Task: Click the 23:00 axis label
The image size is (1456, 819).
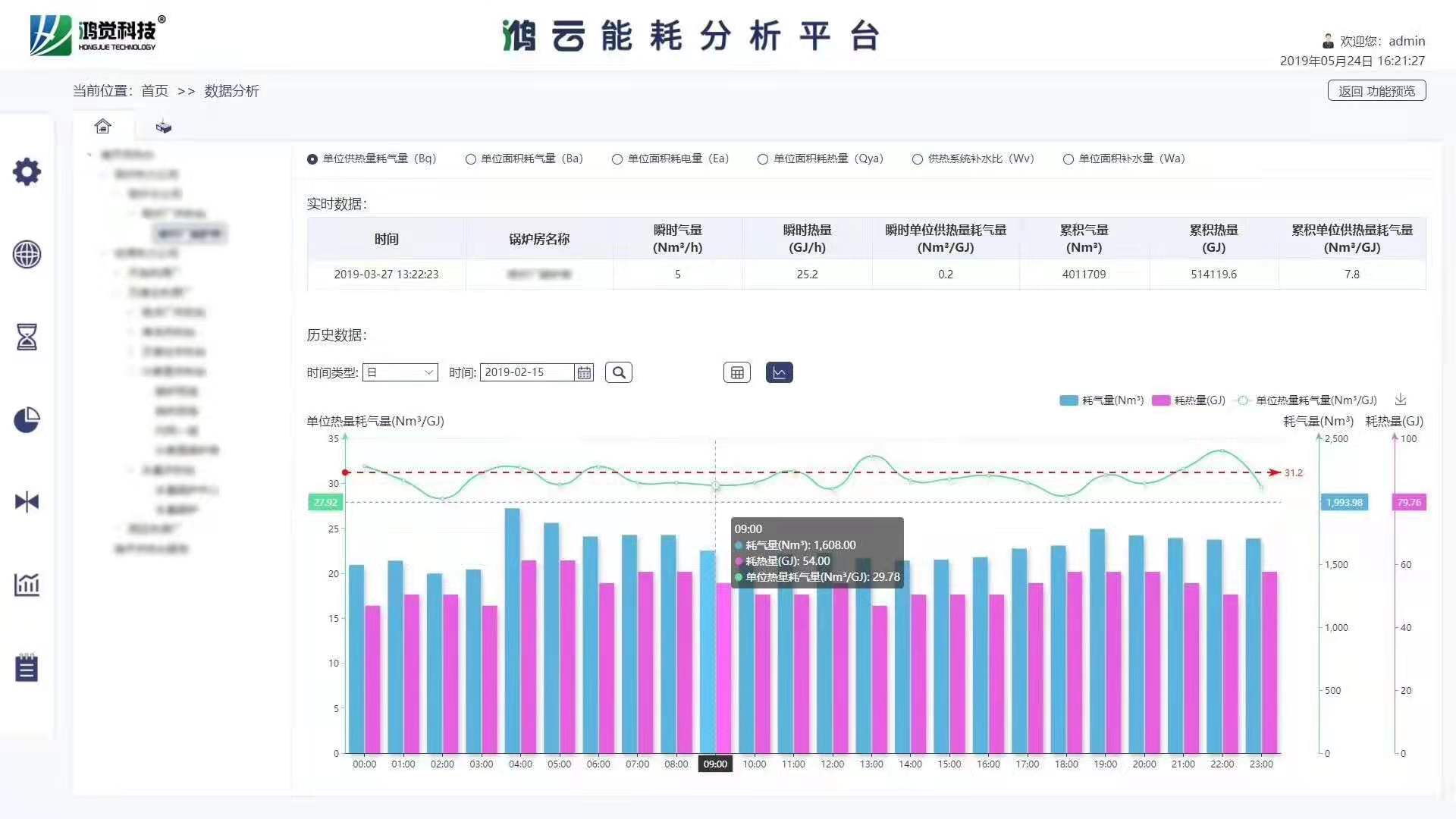Action: [x=1261, y=764]
